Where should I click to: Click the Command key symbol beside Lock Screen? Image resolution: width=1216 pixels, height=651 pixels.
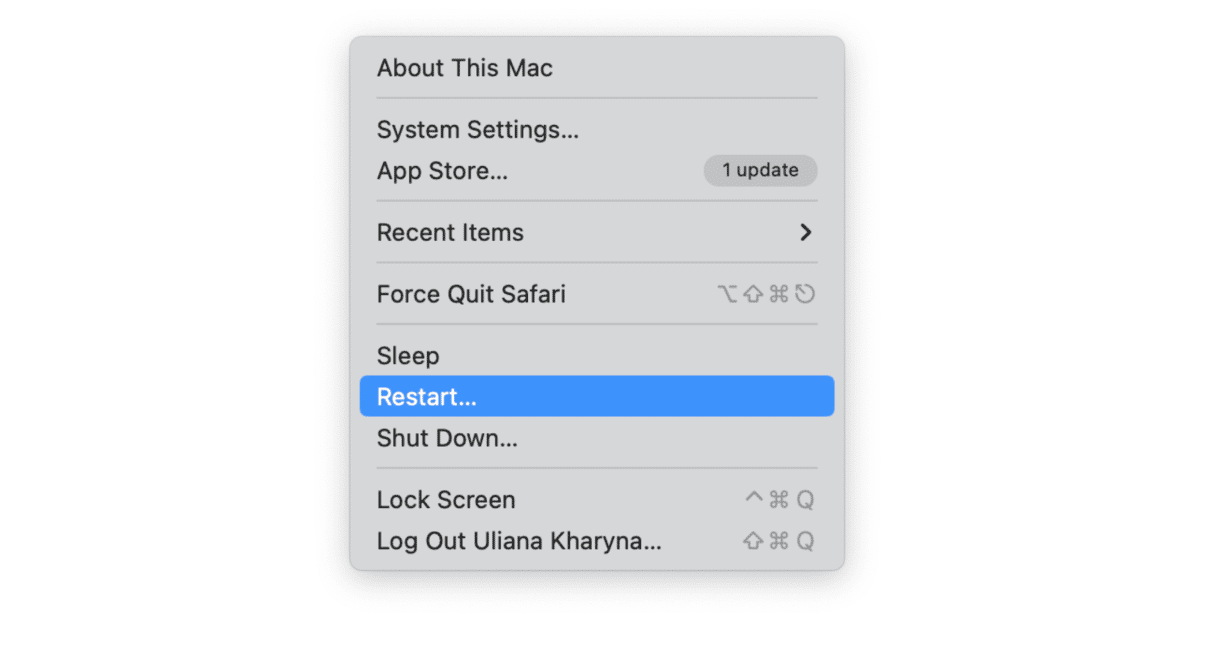pyautogui.click(x=780, y=500)
